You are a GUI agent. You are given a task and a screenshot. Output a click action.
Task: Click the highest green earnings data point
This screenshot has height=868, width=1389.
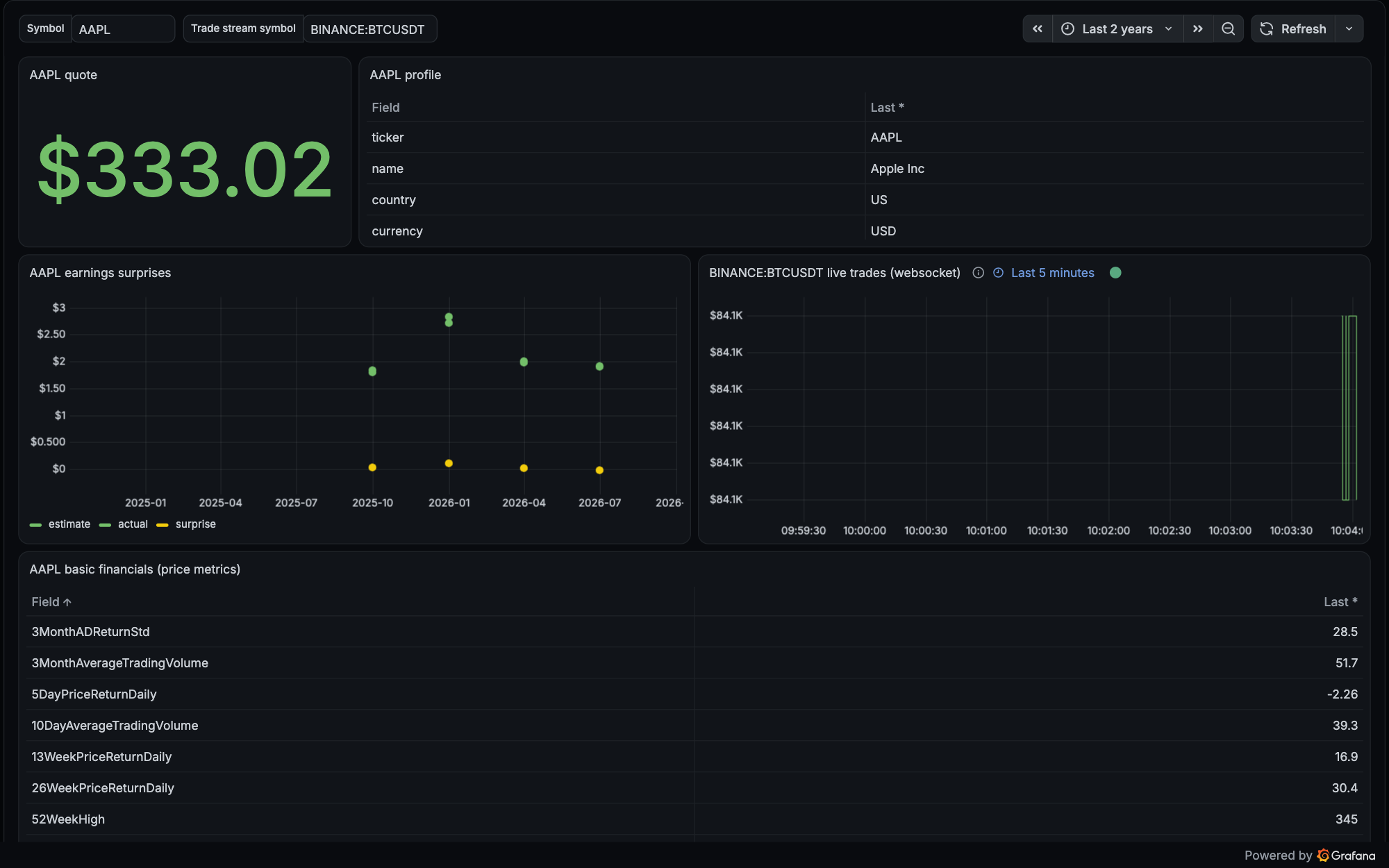click(449, 317)
